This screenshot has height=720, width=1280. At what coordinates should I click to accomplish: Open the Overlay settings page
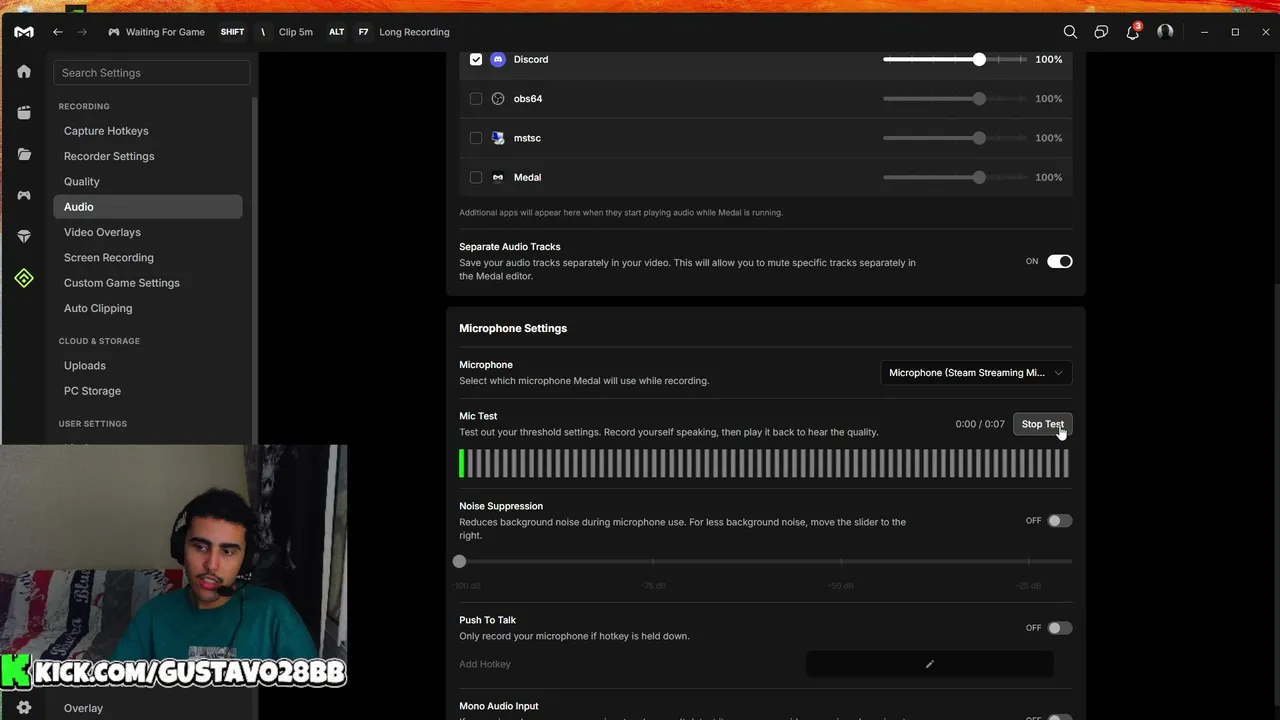click(x=83, y=708)
